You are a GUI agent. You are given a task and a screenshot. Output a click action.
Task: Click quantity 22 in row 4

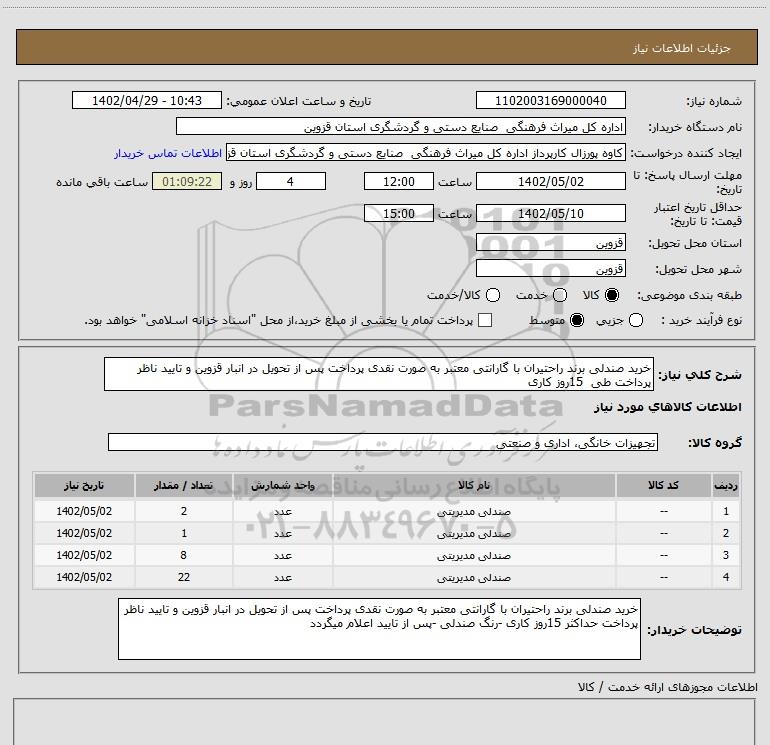(x=184, y=577)
